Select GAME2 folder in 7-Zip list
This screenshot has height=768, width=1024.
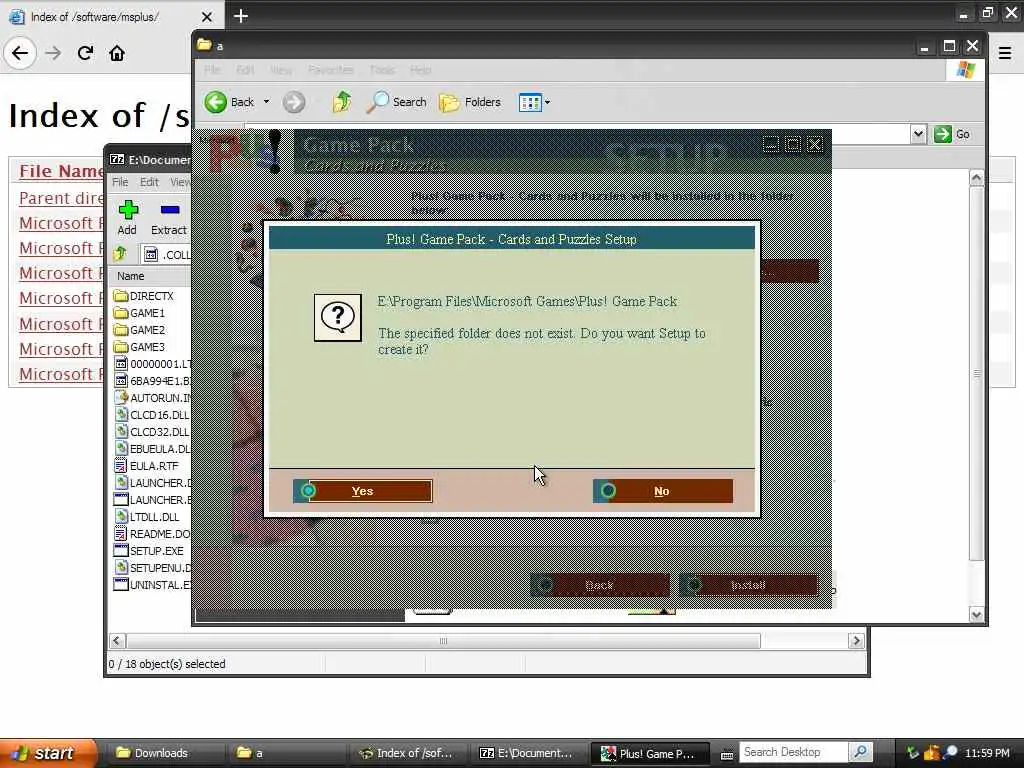pos(139,330)
